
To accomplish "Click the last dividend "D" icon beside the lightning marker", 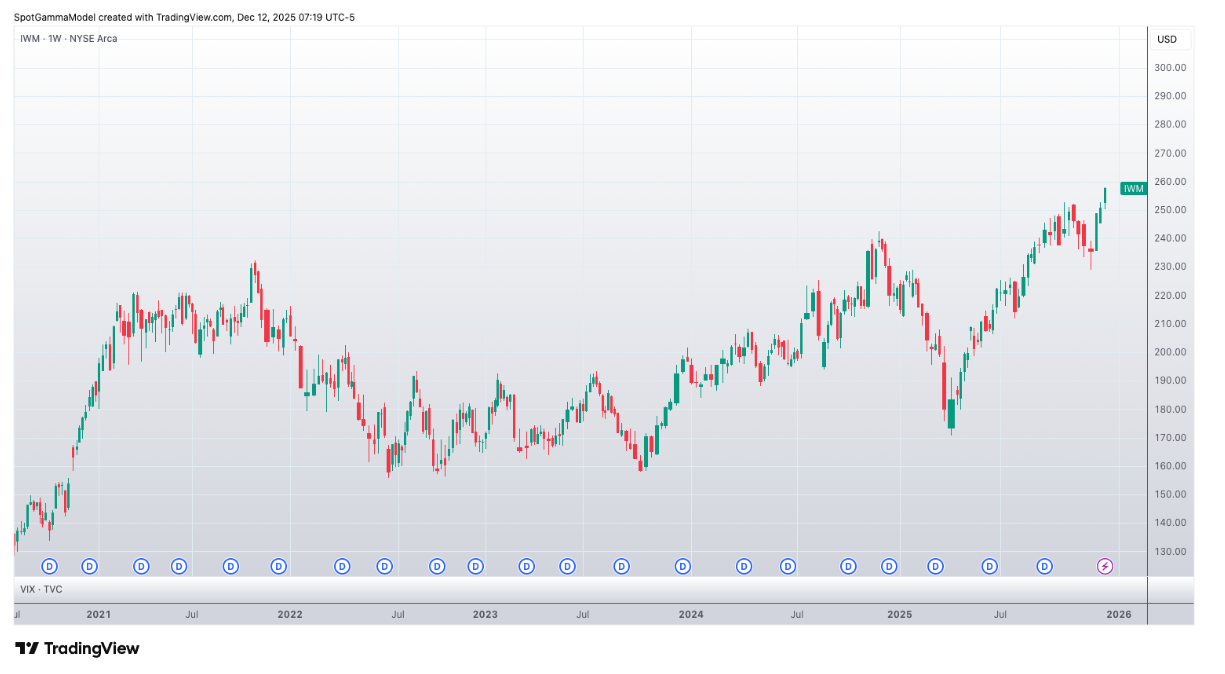I will pos(1044,566).
